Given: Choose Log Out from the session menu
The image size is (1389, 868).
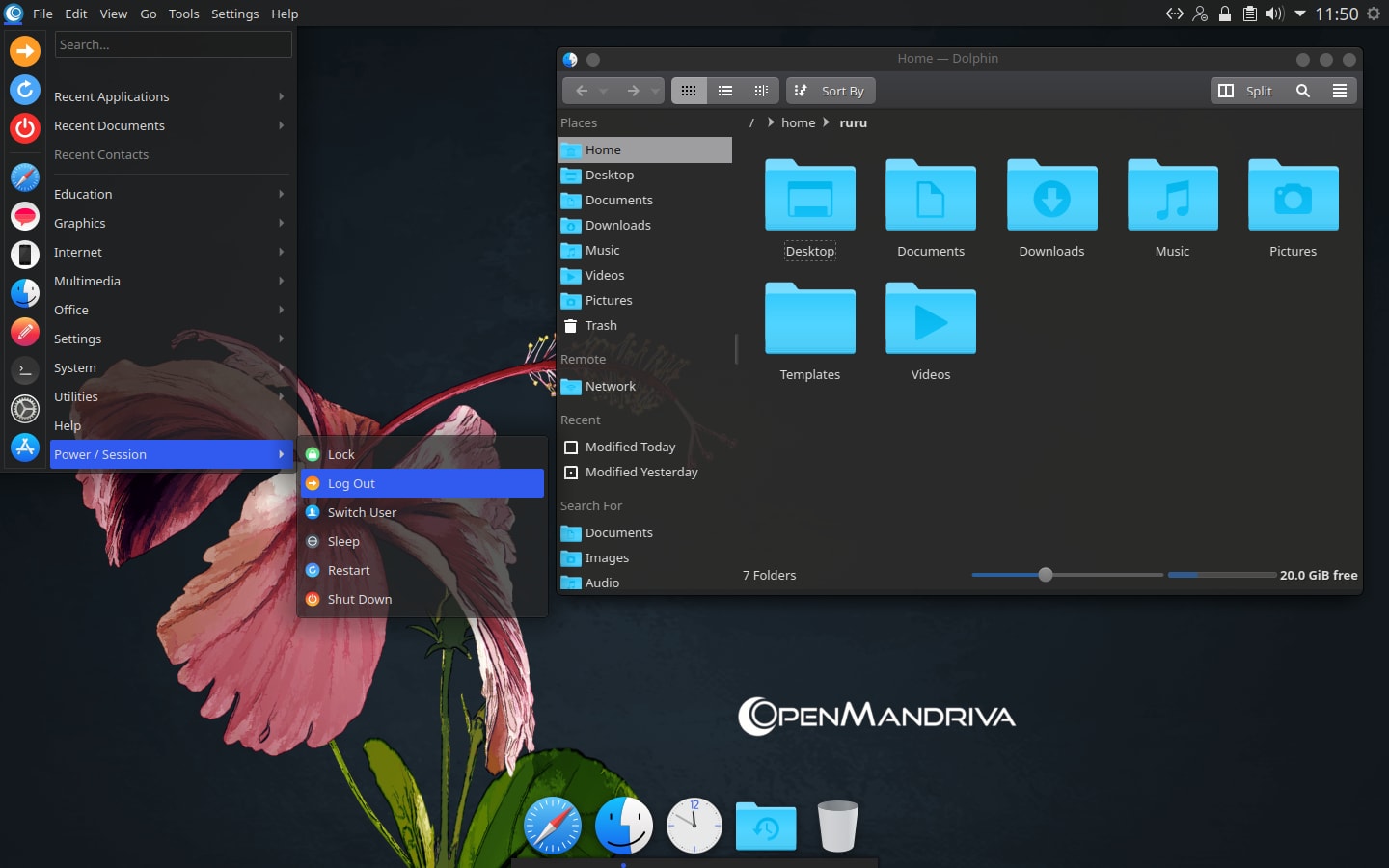Looking at the screenshot, I should tap(422, 483).
